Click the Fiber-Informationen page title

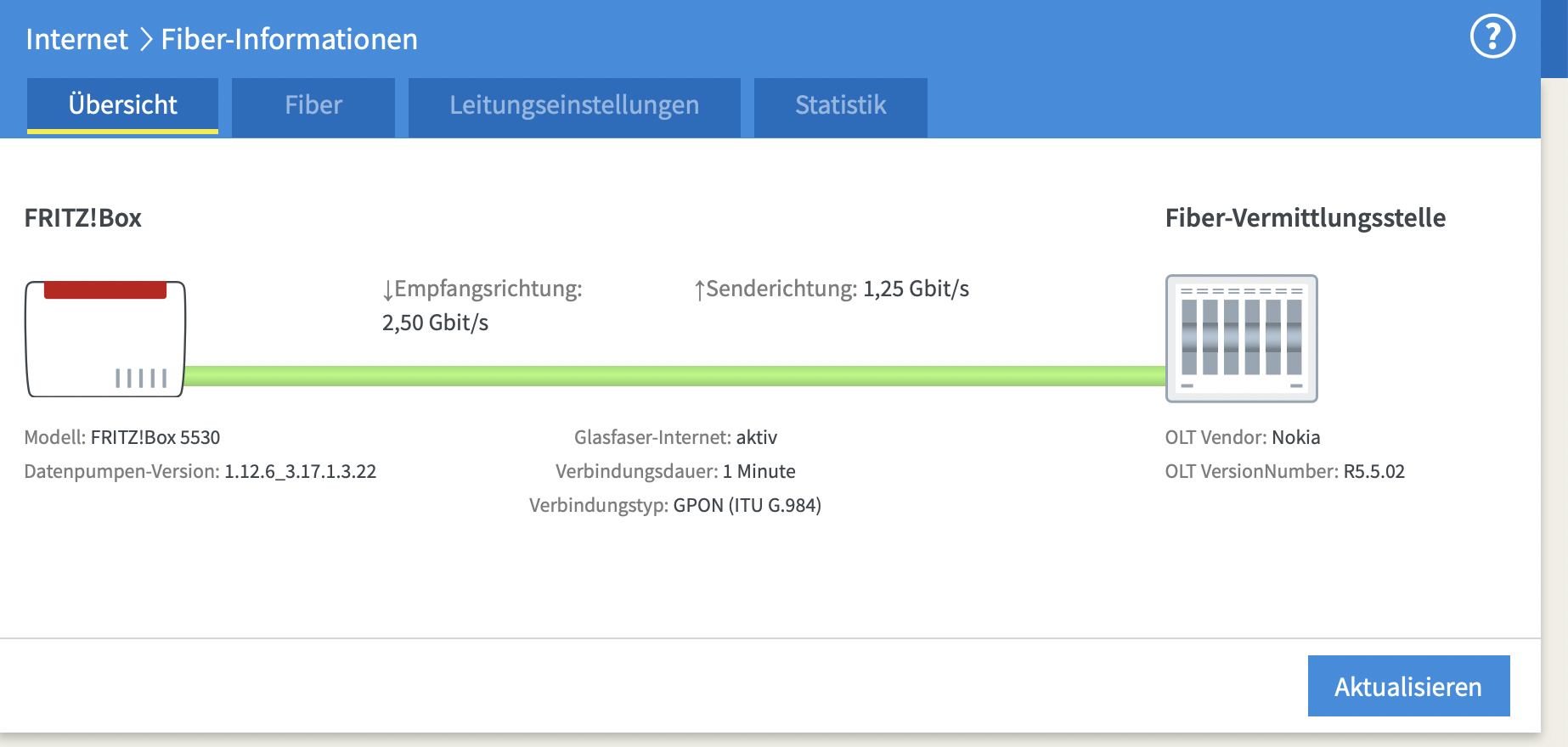click(289, 39)
